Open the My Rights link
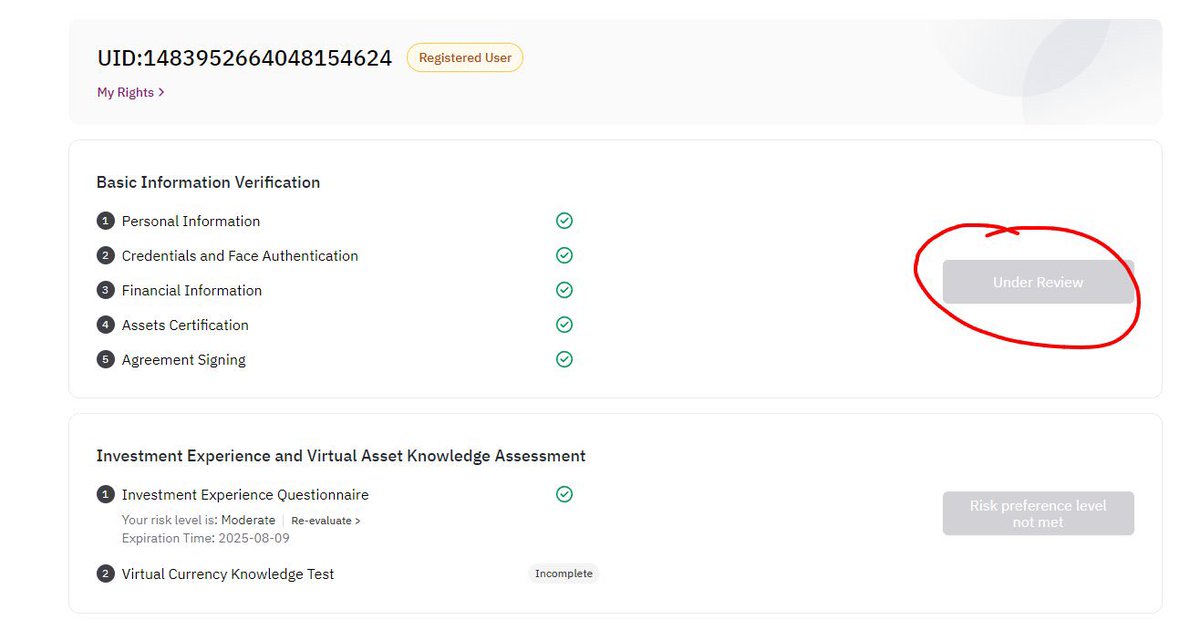The height and width of the screenshot is (620, 1200). click(x=130, y=92)
